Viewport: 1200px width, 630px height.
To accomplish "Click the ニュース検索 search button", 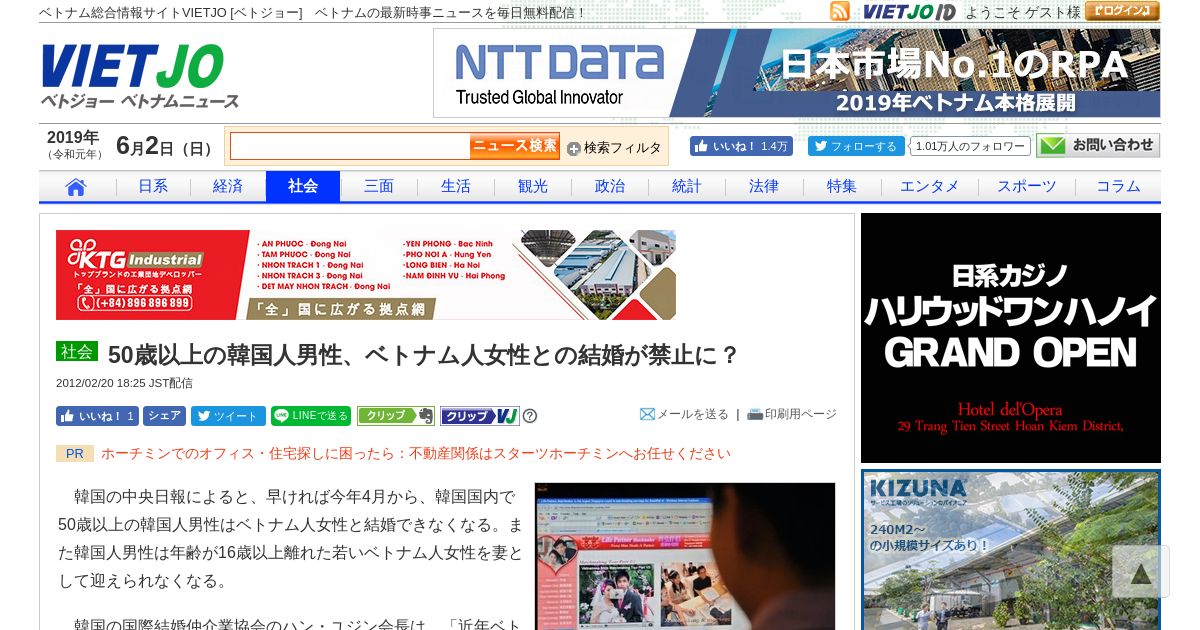I will coord(515,146).
